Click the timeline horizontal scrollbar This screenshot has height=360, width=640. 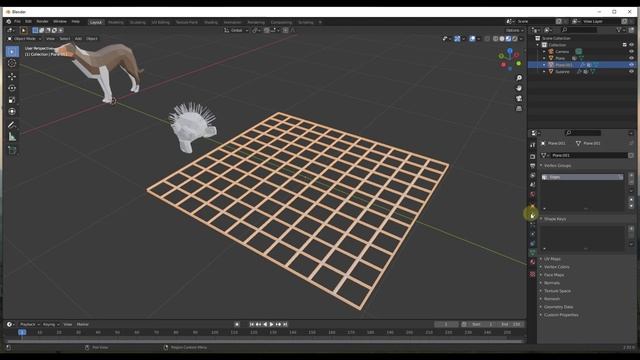click(264, 341)
